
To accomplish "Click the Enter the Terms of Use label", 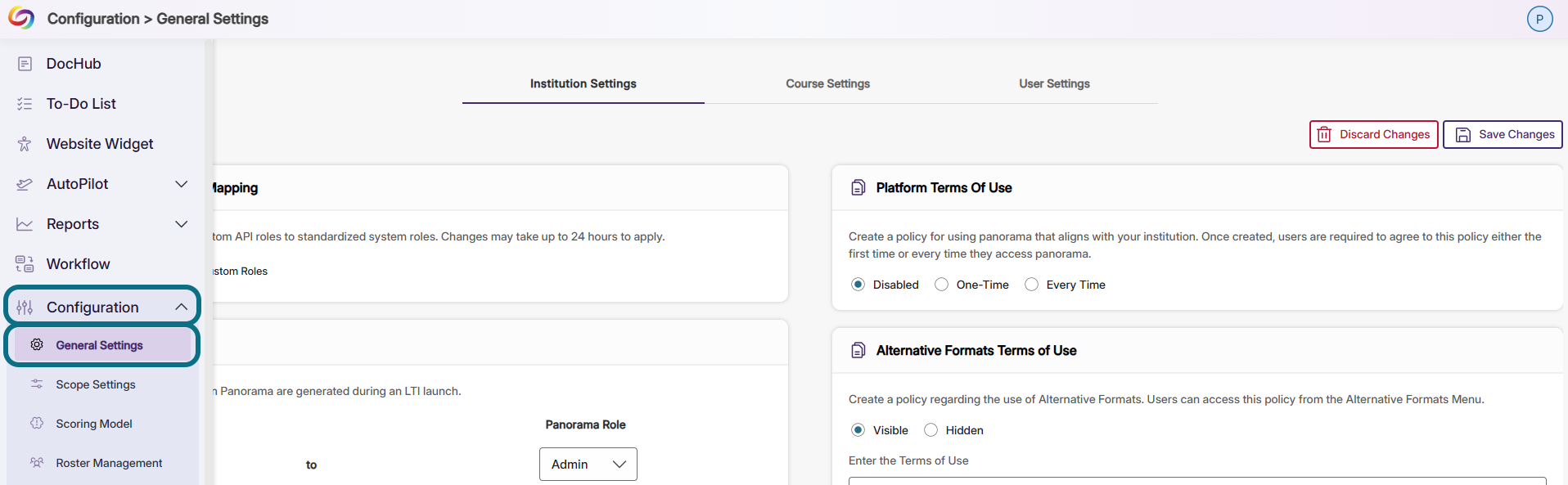I will coord(908,460).
